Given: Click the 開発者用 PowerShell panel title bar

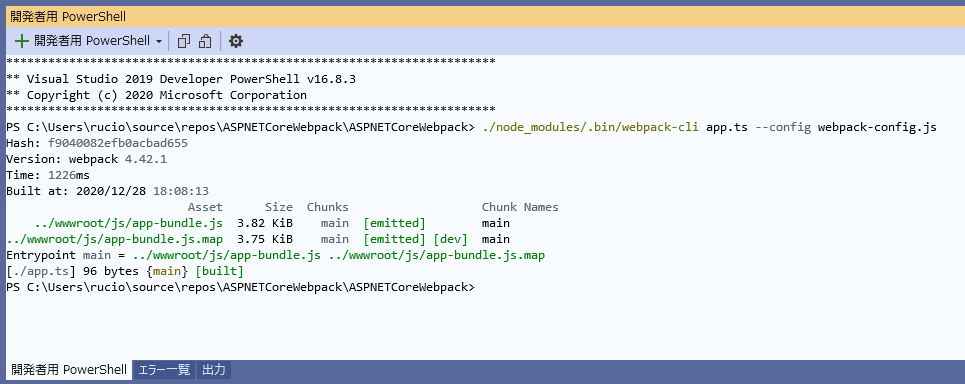Looking at the screenshot, I should (x=482, y=17).
